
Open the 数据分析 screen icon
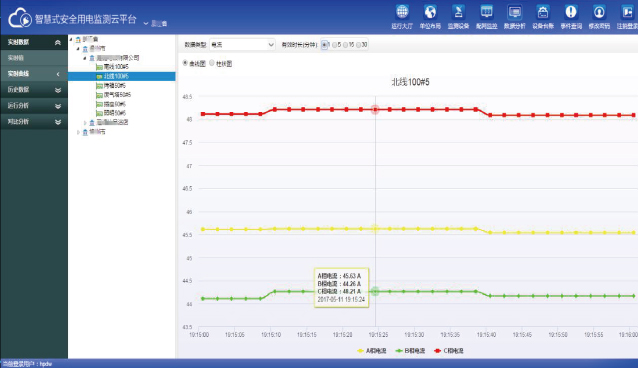(515, 12)
